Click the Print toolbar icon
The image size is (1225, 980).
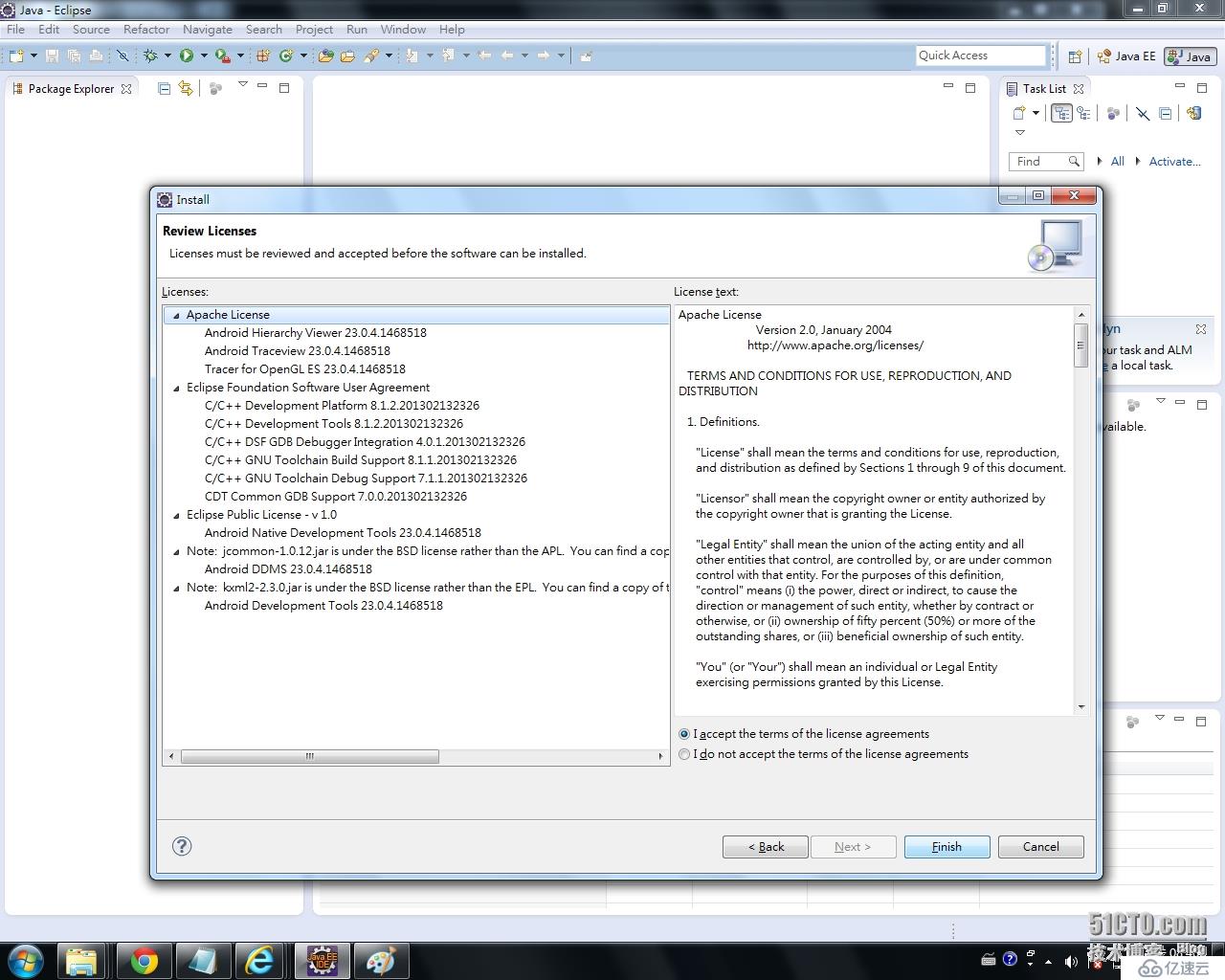(x=96, y=56)
